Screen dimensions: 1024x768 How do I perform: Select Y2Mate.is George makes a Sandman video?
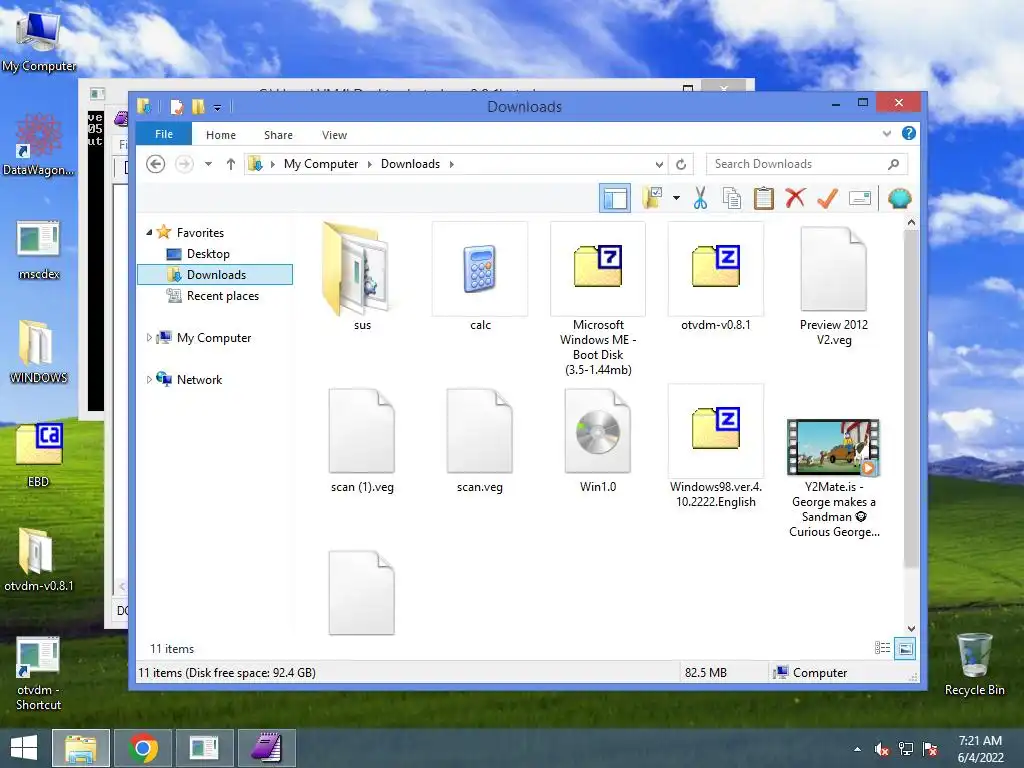tap(833, 478)
